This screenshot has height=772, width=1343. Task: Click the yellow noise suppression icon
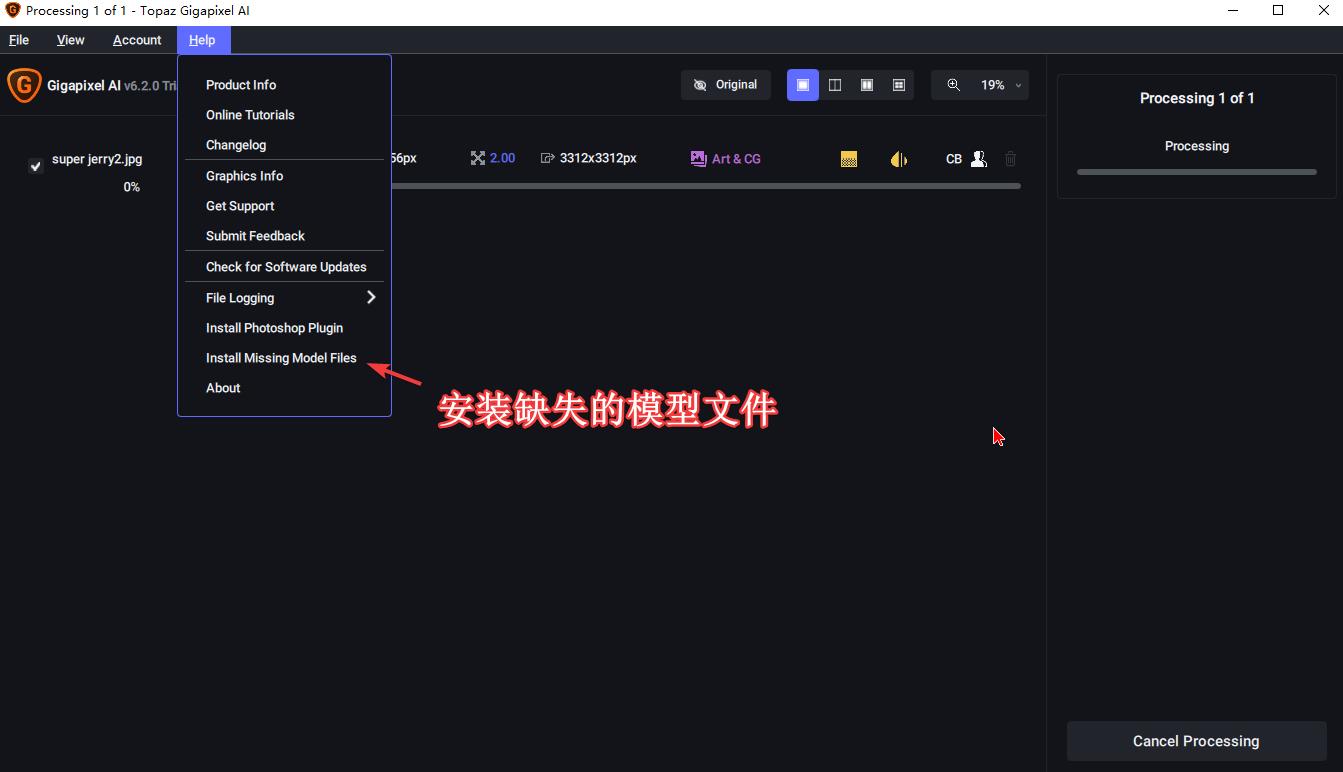(849, 159)
